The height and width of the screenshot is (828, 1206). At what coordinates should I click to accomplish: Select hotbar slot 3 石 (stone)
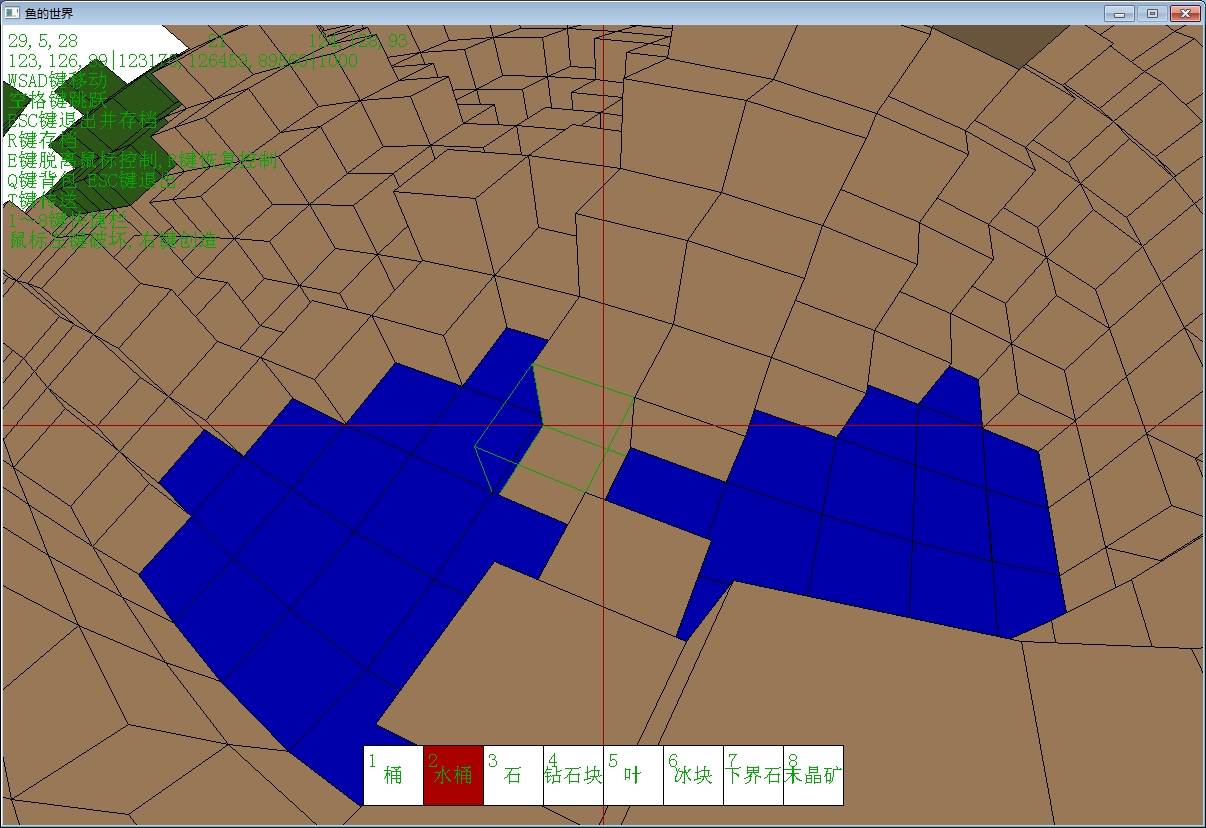coord(513,775)
